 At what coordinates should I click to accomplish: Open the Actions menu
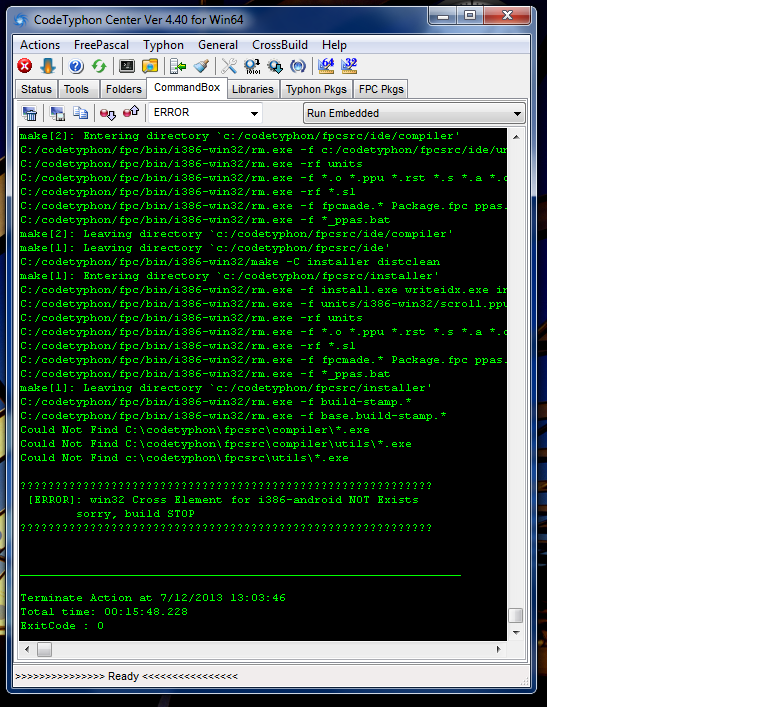(40, 45)
